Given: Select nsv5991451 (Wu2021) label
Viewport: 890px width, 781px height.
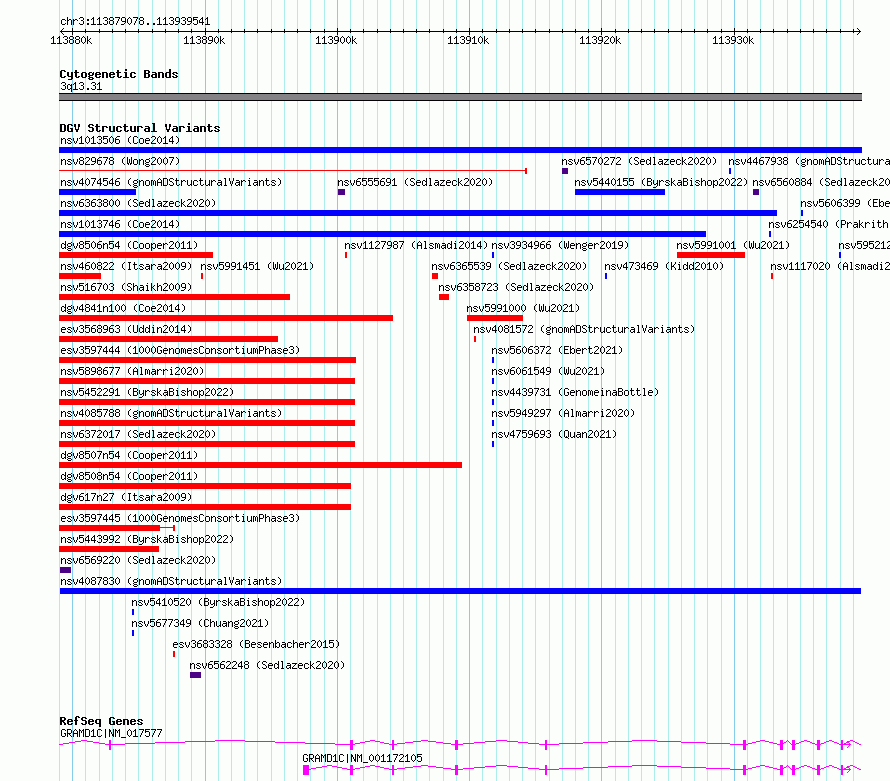Looking at the screenshot, I should 257,266.
